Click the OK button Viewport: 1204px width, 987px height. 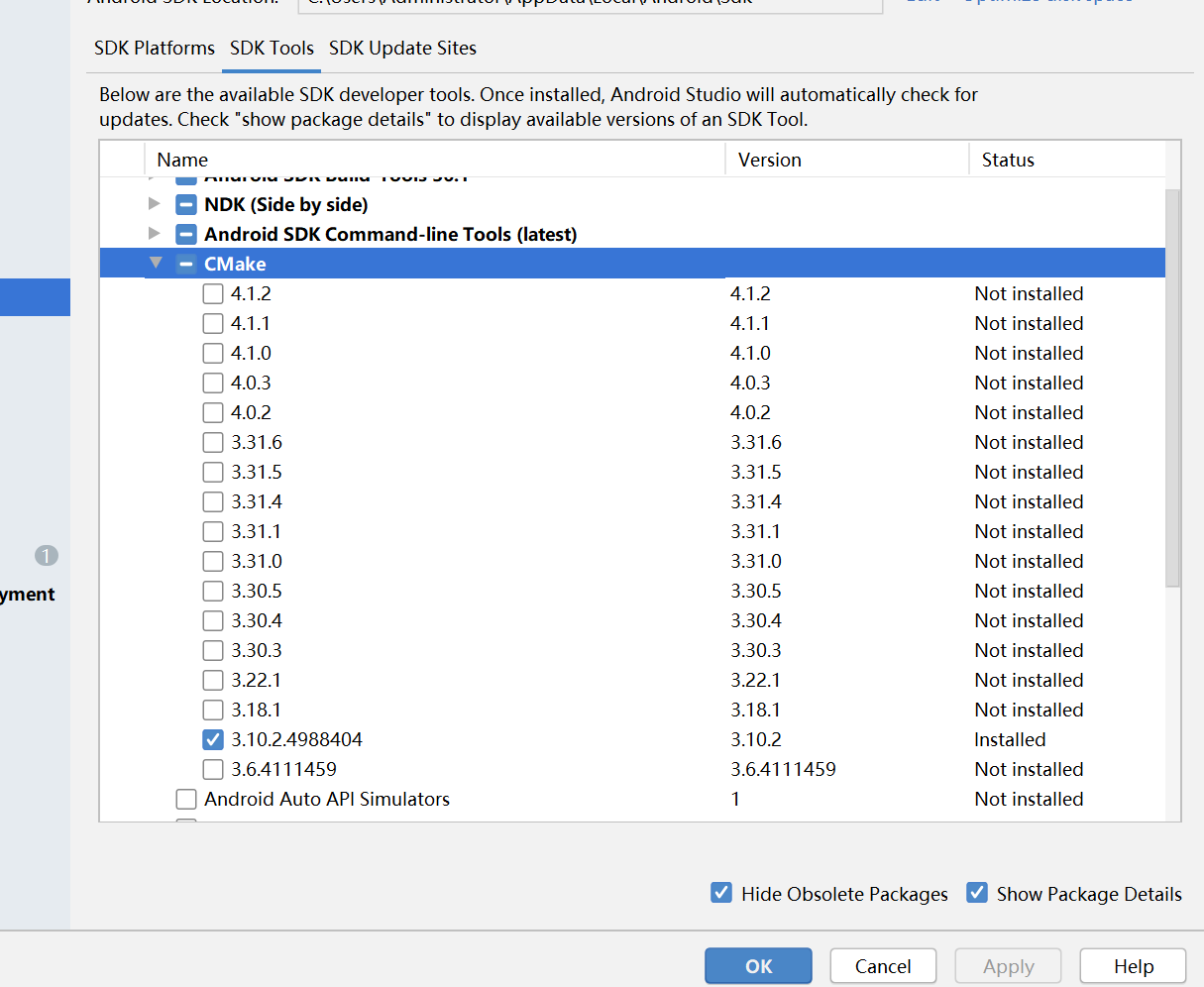pyautogui.click(x=758, y=966)
